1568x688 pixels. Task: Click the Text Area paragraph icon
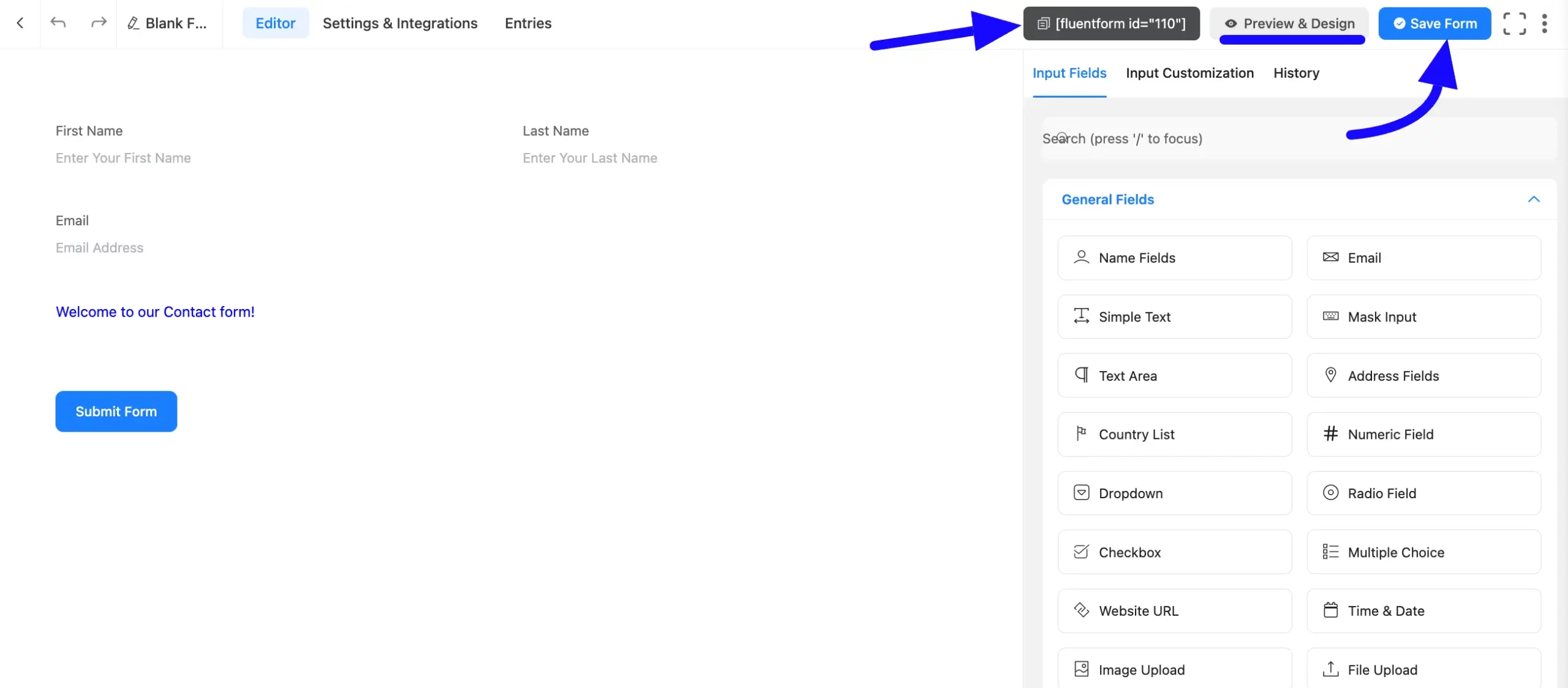pos(1082,375)
